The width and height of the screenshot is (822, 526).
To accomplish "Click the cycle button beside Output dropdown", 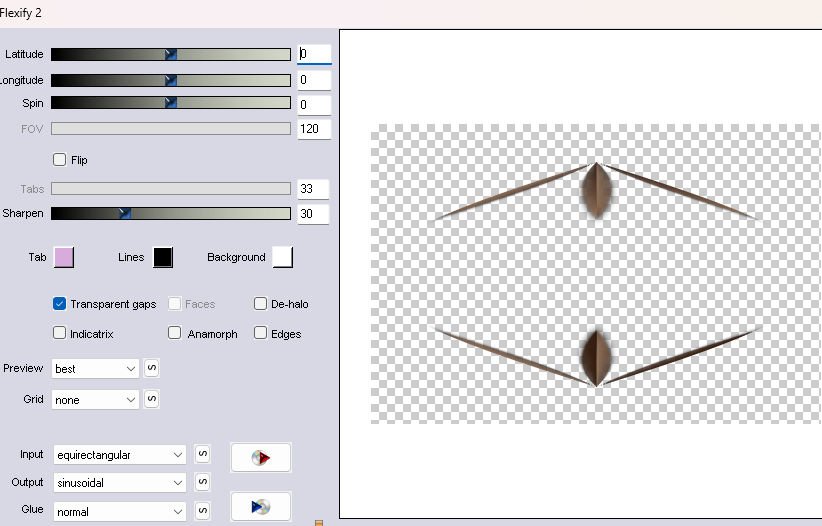I will [201, 482].
